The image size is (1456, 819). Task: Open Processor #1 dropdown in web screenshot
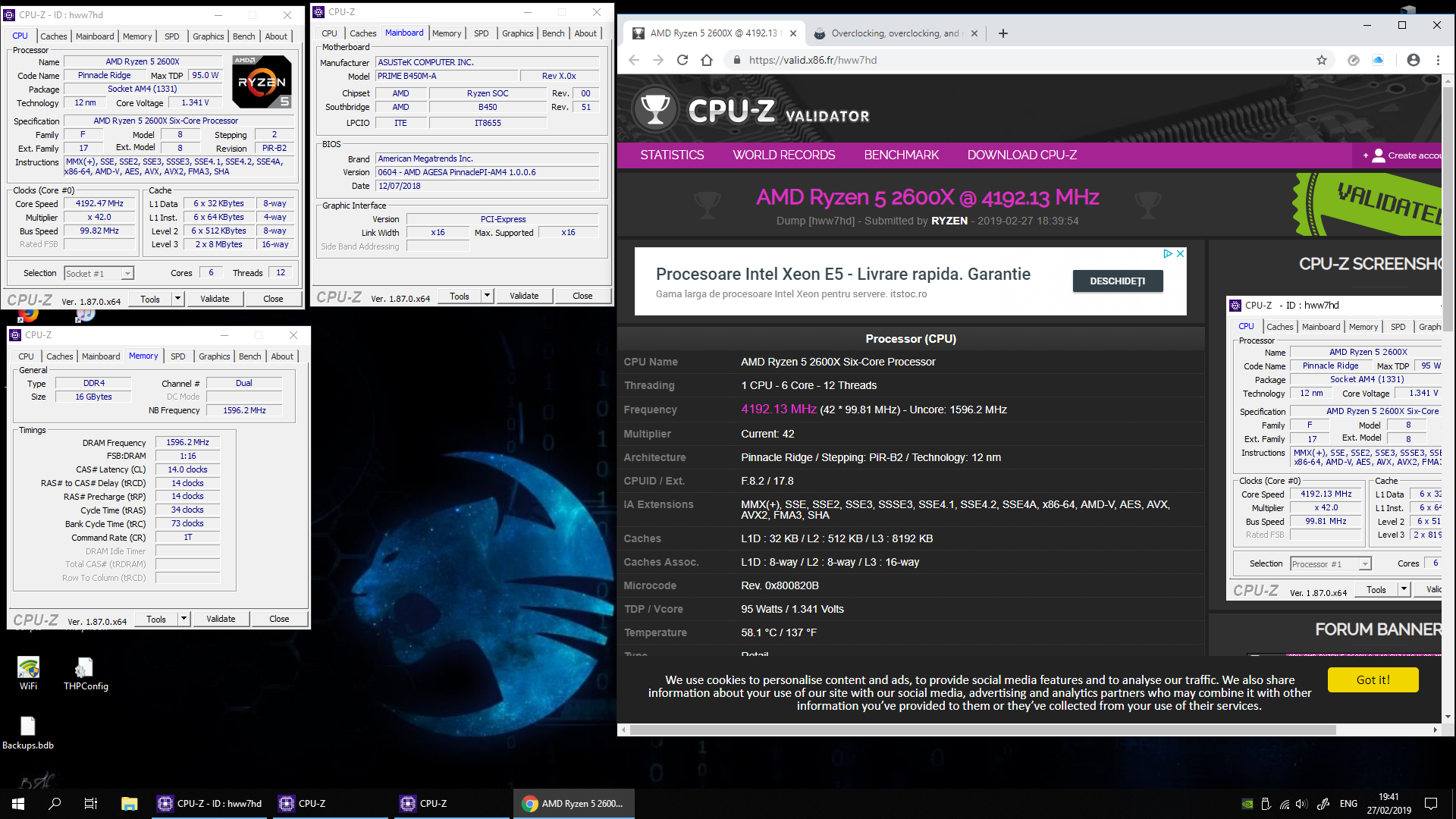coord(1331,563)
